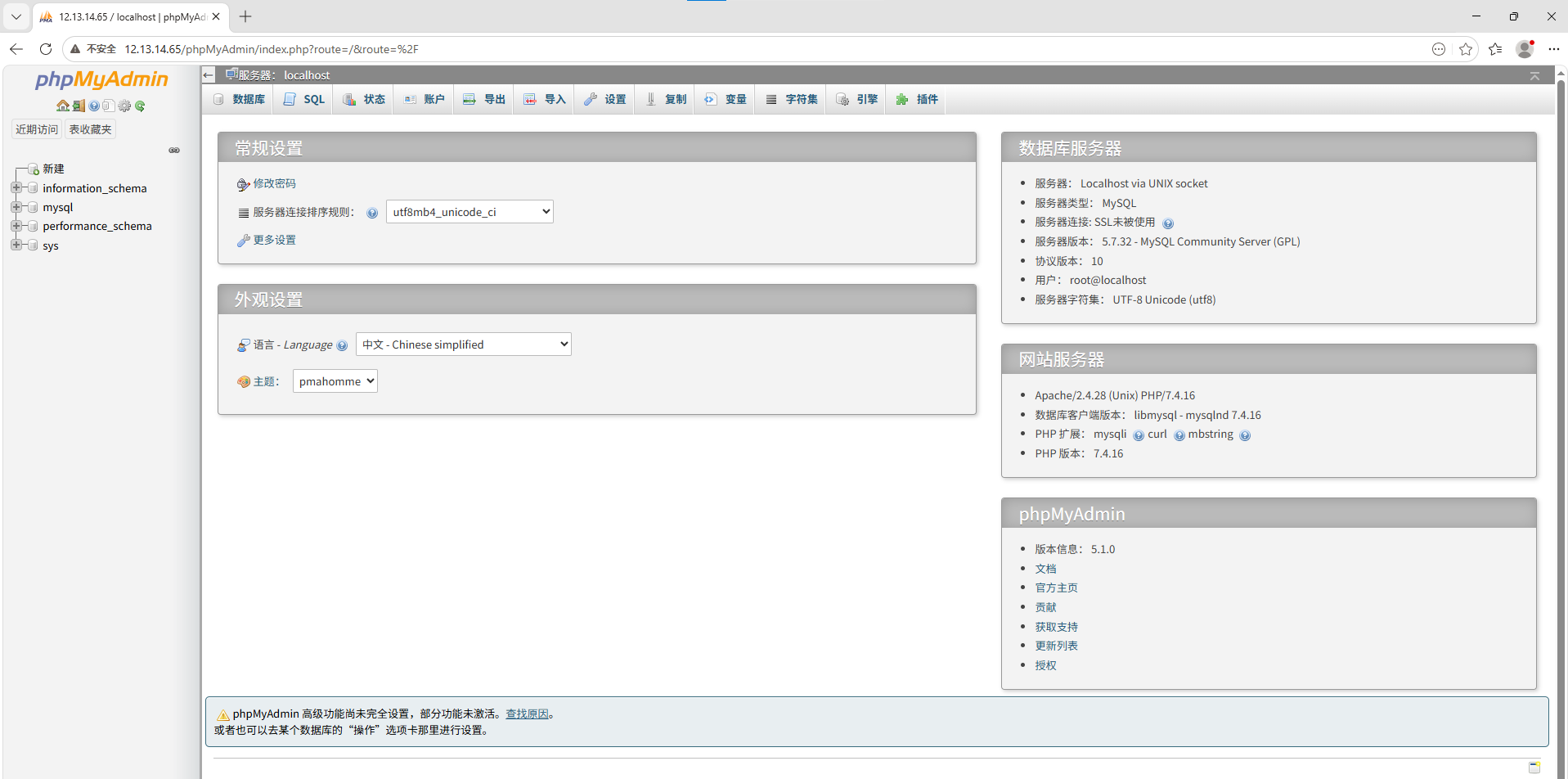The width and height of the screenshot is (1568, 779).
Task: Click the phpMyAdmin logo
Action: click(101, 79)
